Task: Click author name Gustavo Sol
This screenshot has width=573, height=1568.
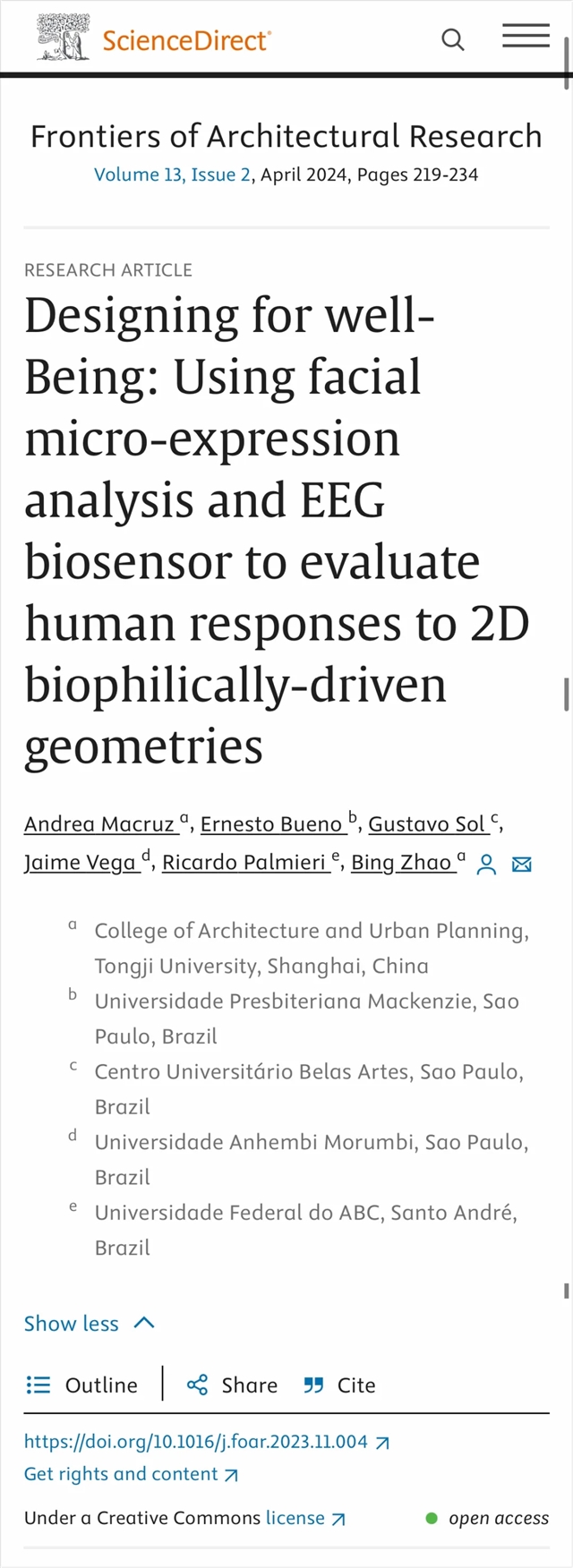Action: click(427, 824)
